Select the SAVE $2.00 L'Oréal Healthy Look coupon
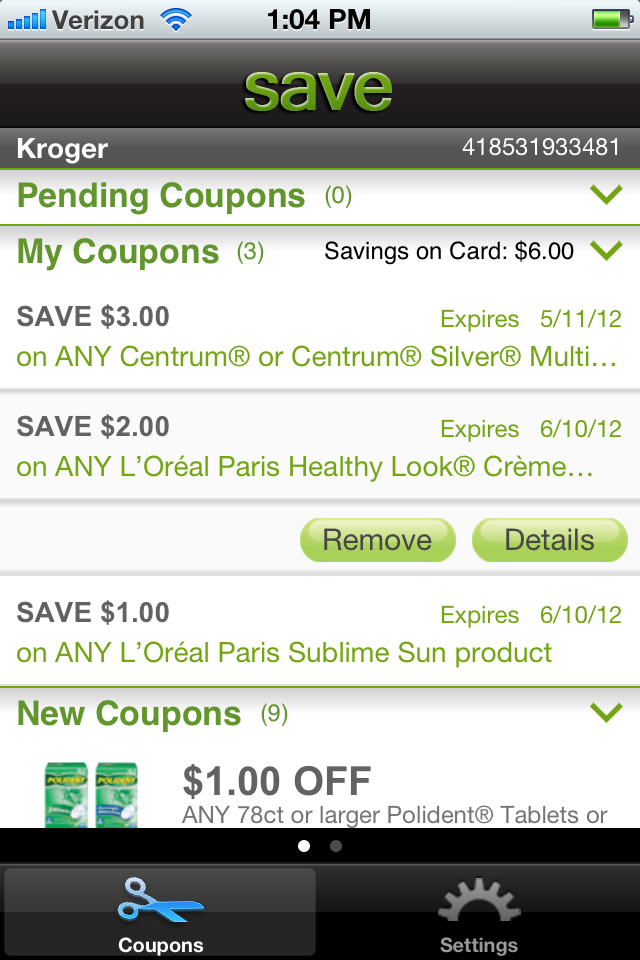Screen dimensions: 640x960 pos(318,447)
